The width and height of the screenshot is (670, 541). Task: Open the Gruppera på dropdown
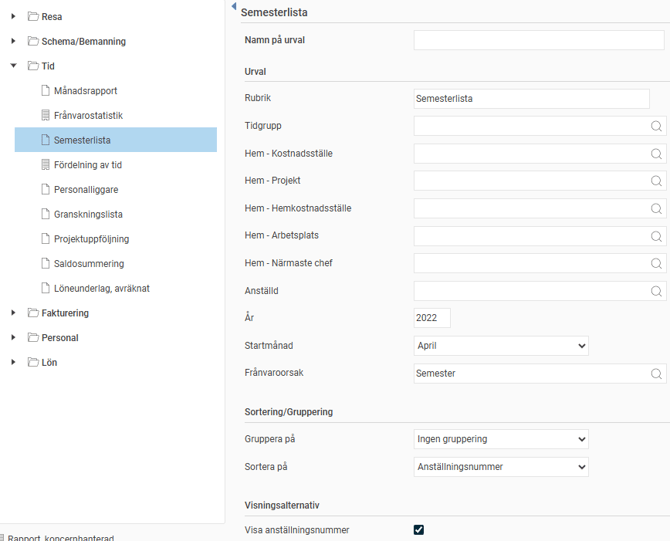pyautogui.click(x=501, y=439)
